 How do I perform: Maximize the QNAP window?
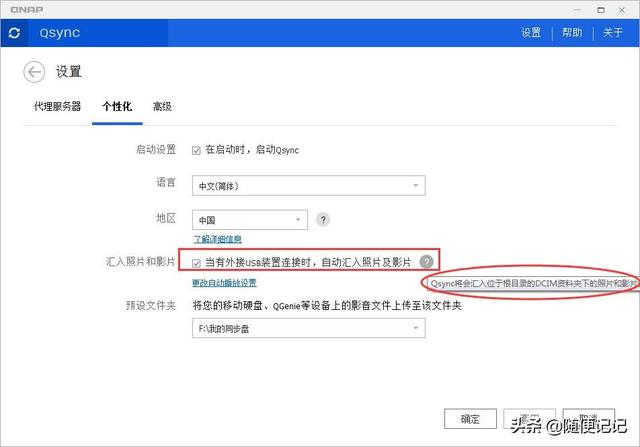pos(601,10)
